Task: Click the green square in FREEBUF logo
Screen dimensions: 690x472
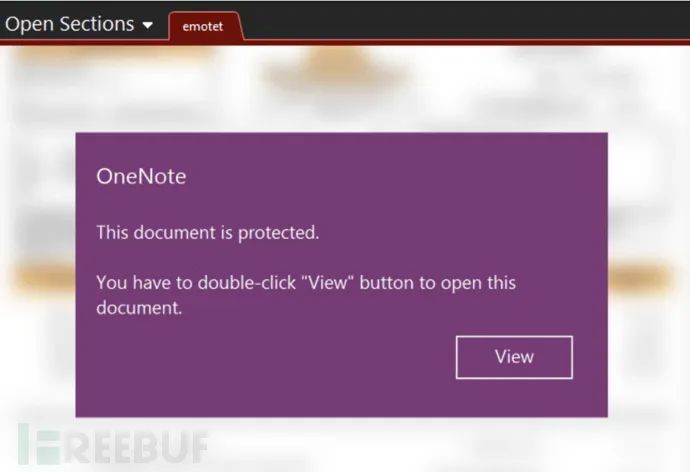Action: click(x=48, y=447)
